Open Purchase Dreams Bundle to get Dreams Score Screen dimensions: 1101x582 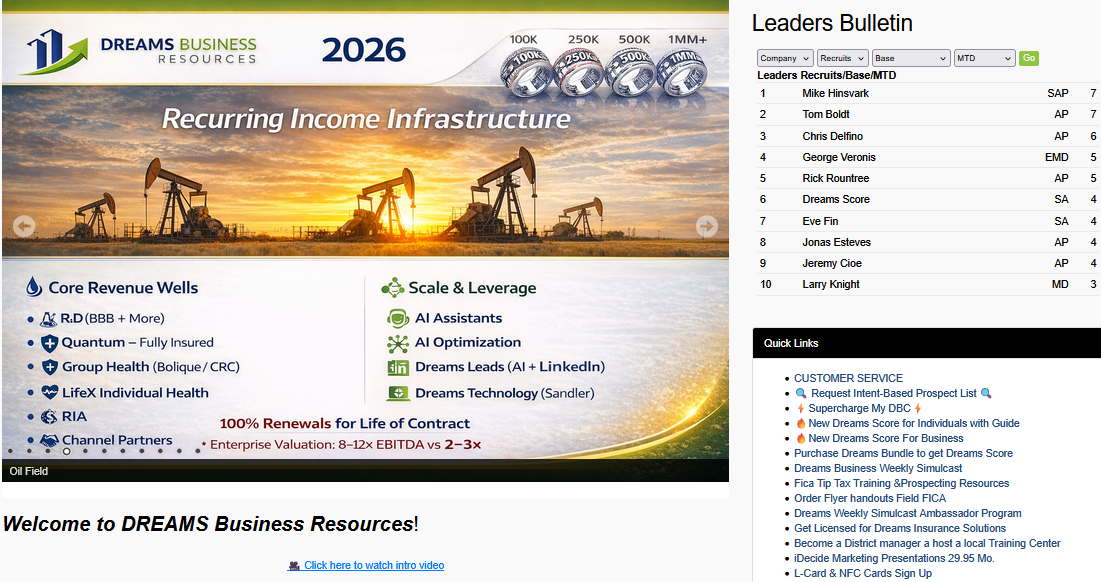[903, 454]
